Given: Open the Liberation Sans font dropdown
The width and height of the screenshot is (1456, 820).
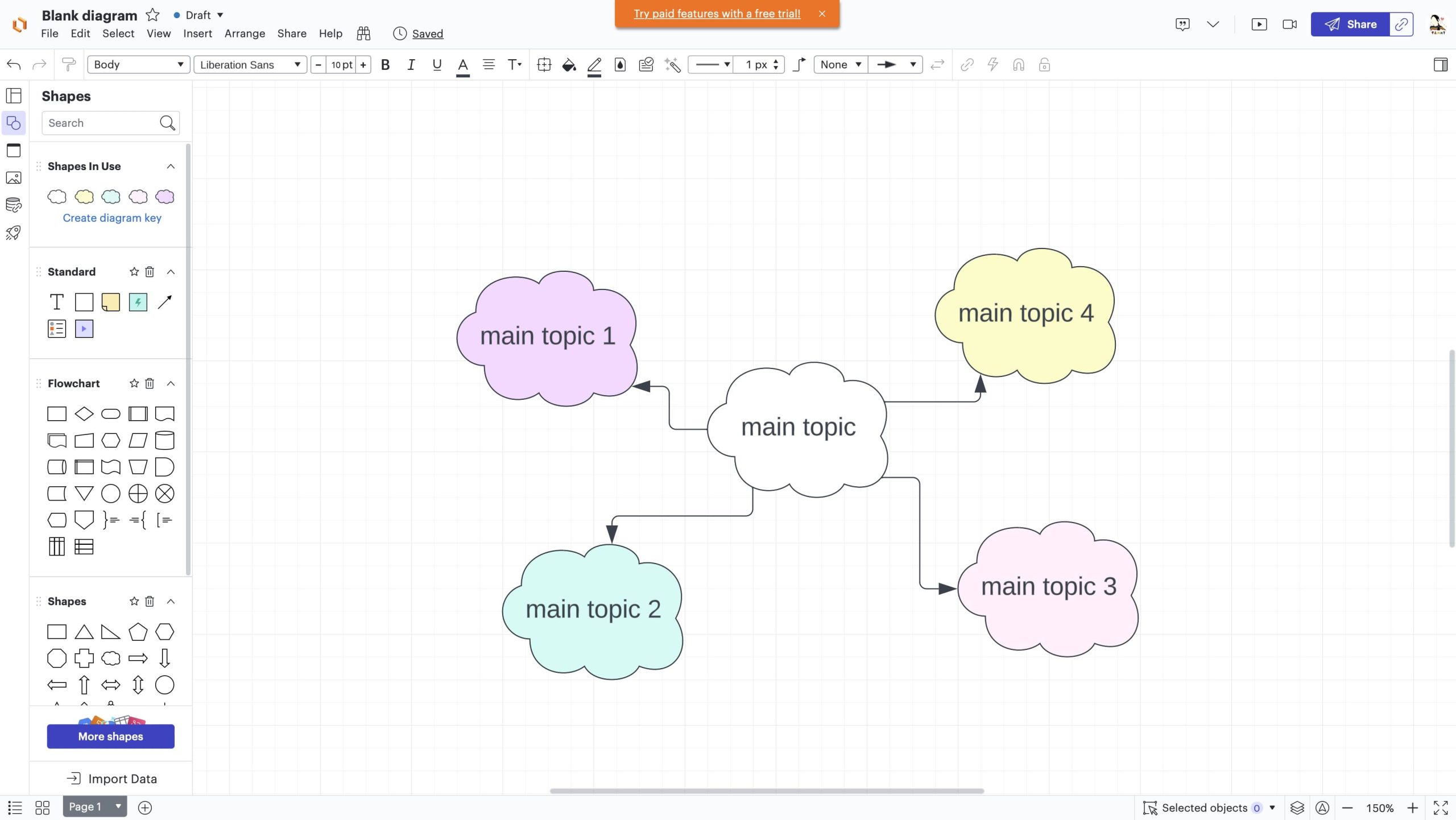Looking at the screenshot, I should 250,65.
